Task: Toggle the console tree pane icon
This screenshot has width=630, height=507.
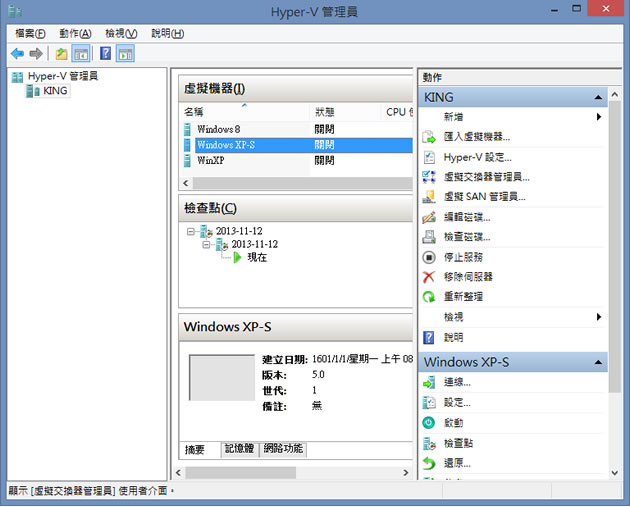Action: click(81, 53)
